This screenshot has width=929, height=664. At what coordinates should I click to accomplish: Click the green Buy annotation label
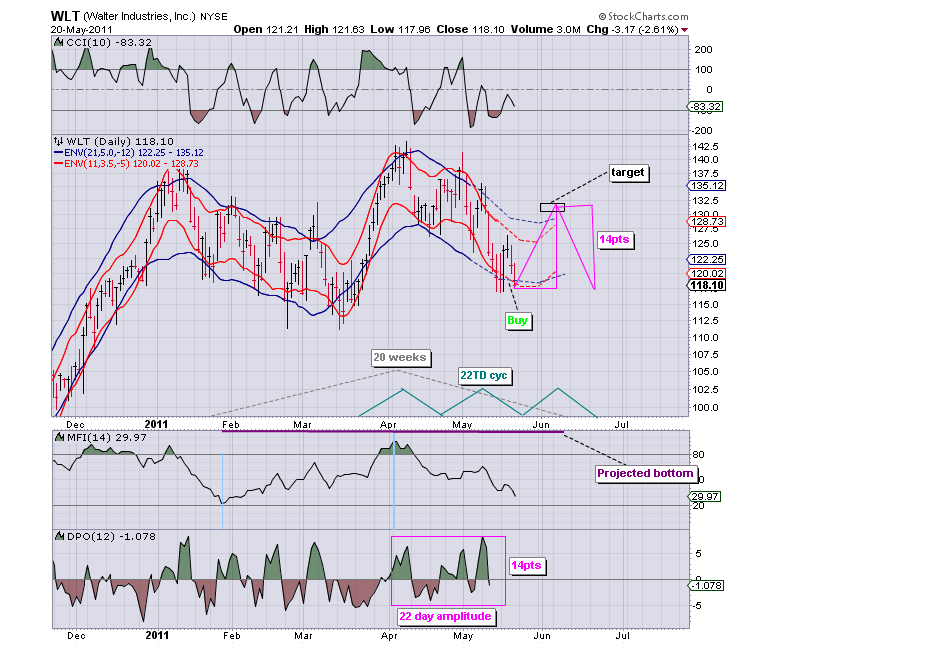pyautogui.click(x=517, y=320)
